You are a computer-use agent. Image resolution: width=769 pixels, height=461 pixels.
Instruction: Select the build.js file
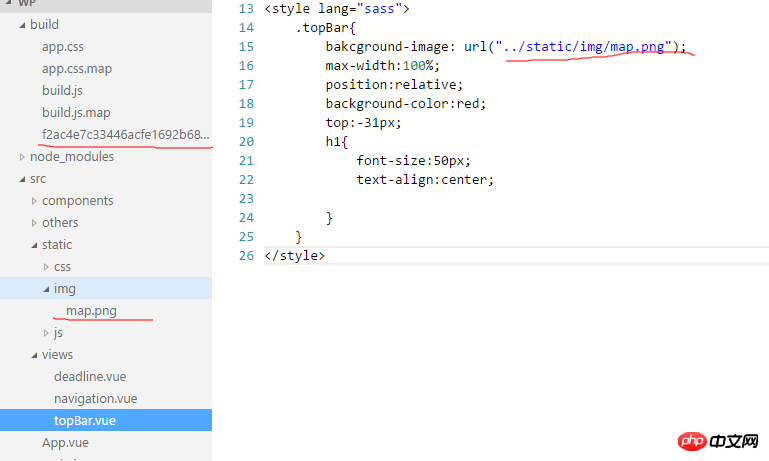[x=62, y=91]
